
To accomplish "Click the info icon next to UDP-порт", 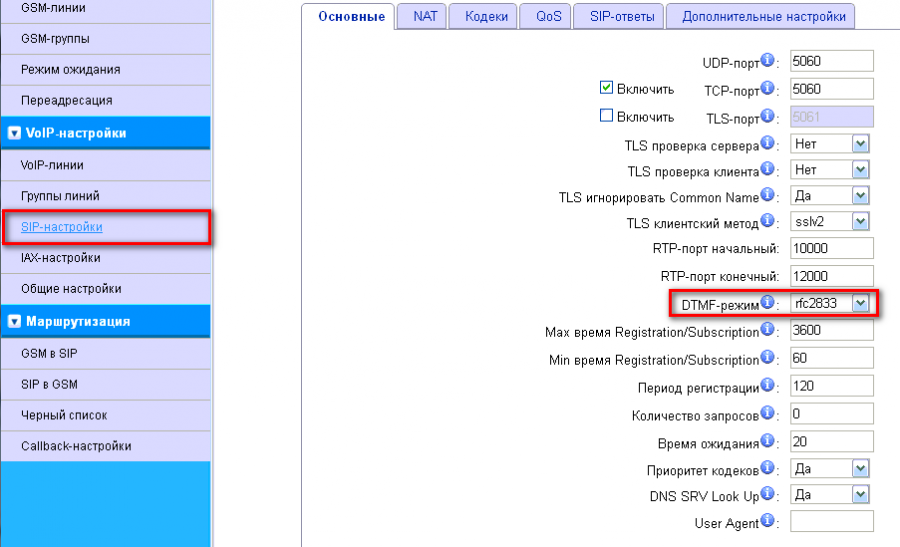I will click(768, 60).
